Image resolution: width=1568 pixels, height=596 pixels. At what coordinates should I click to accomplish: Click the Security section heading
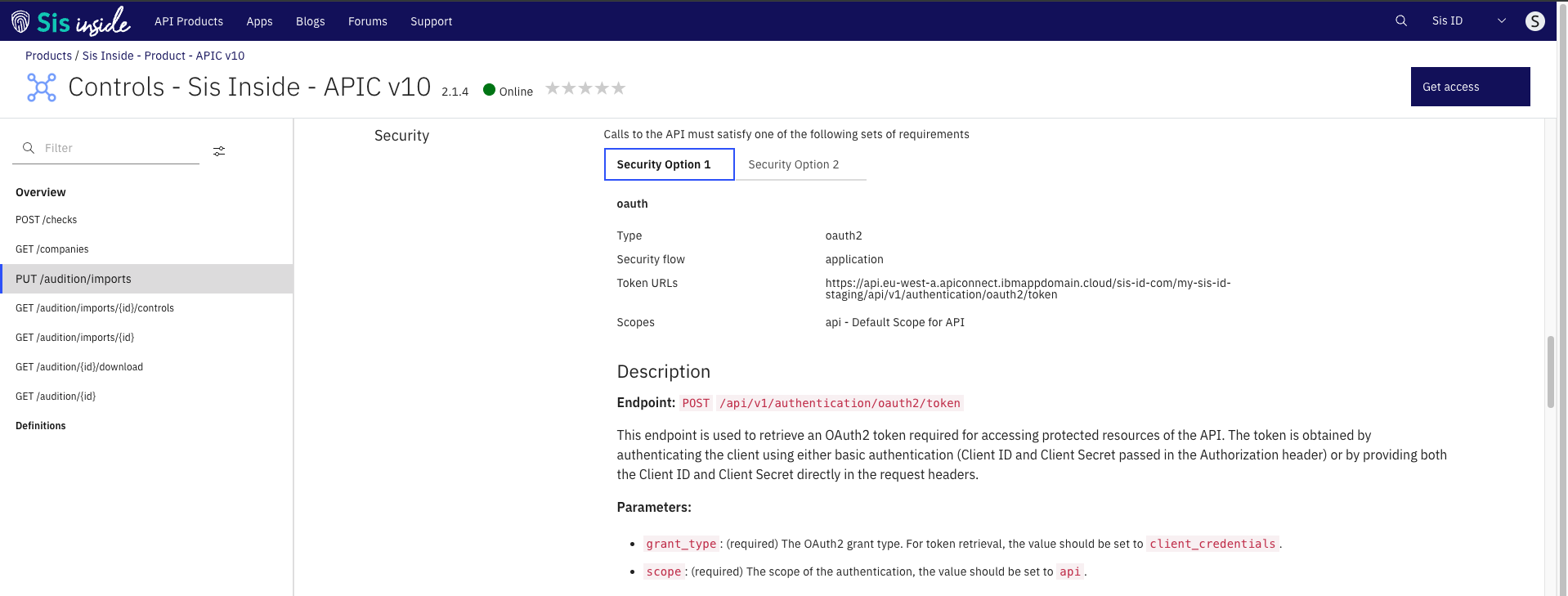coord(401,136)
